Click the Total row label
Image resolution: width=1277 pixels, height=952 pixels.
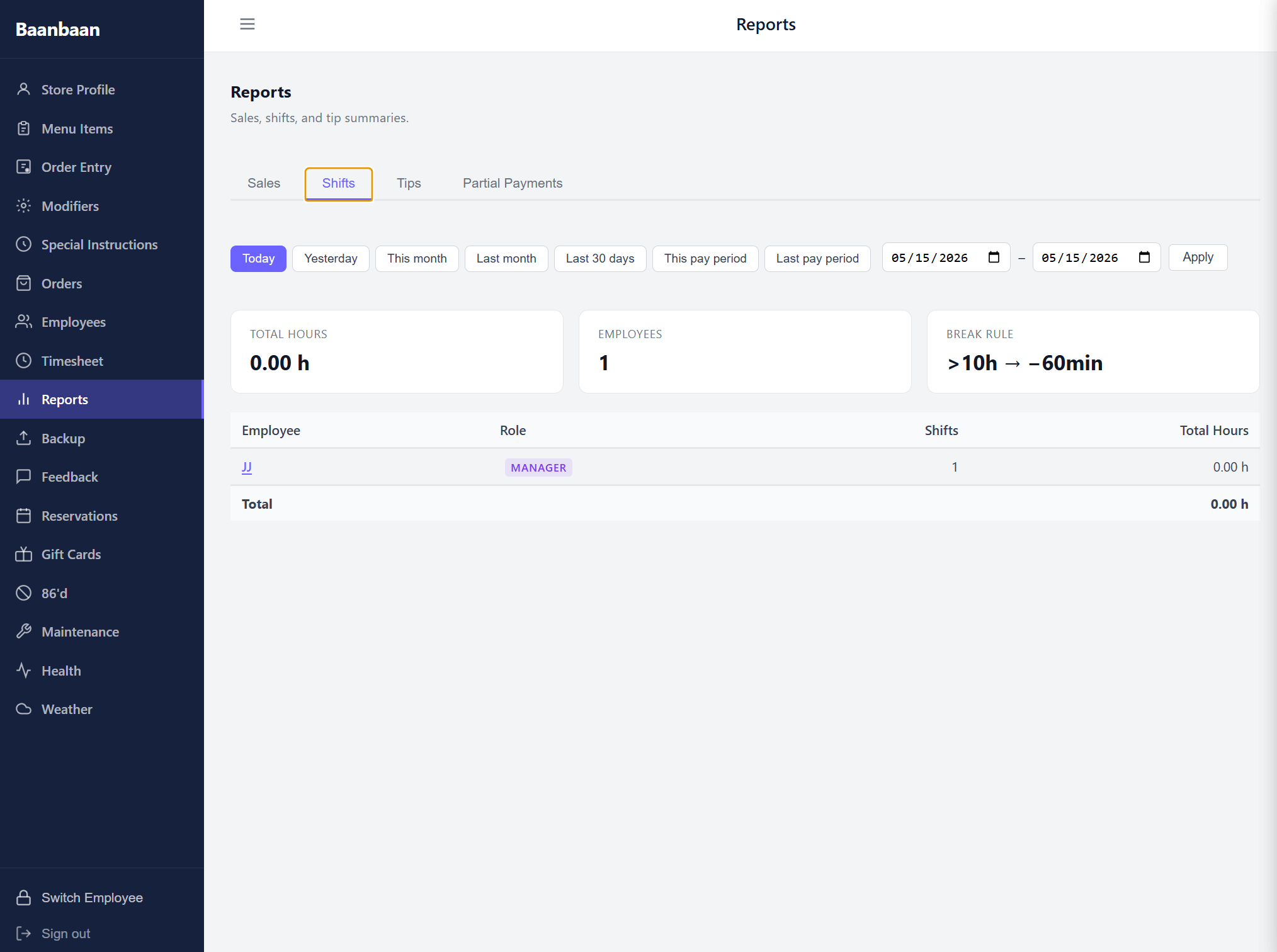pos(257,504)
